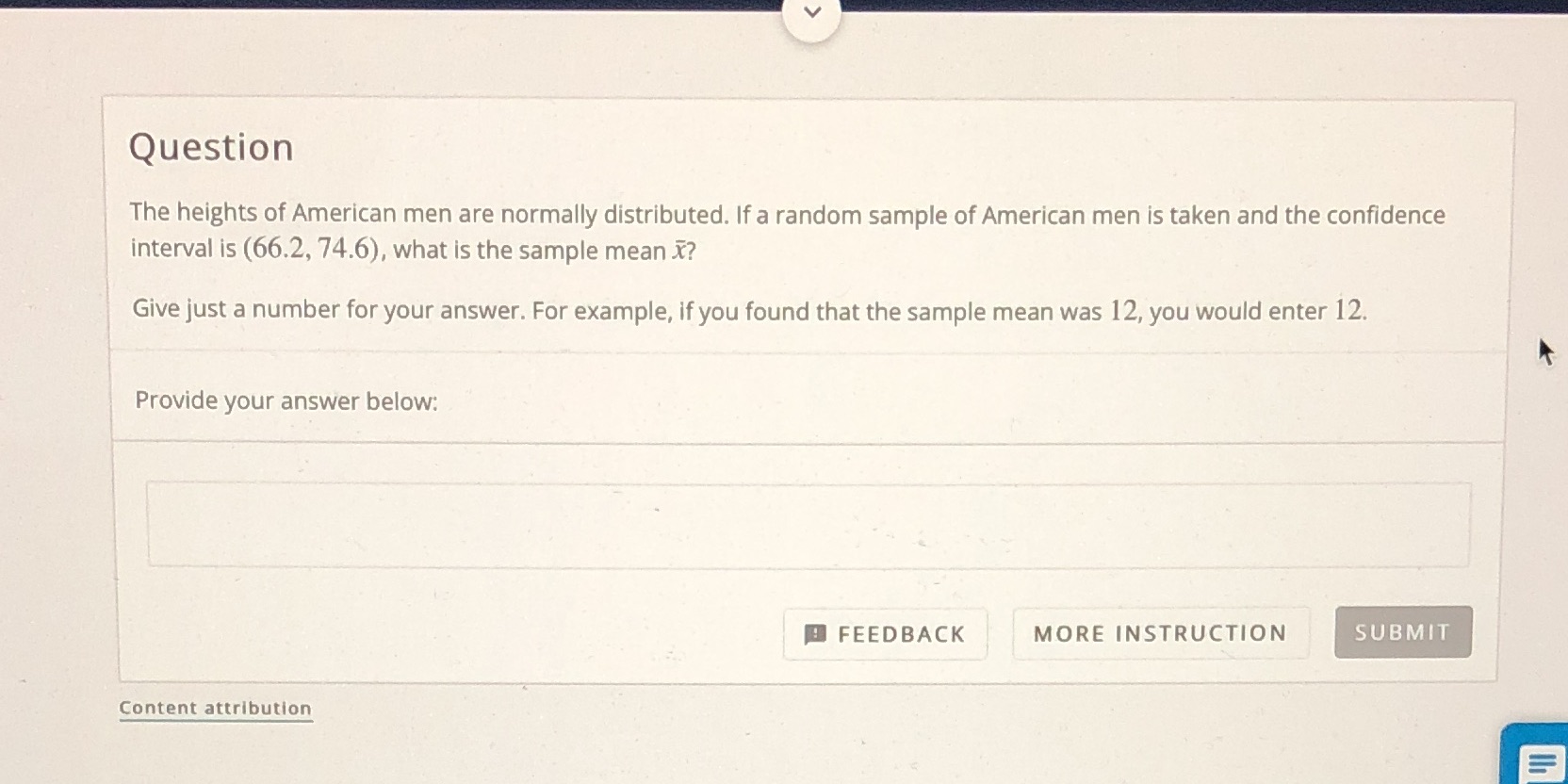Submit your answer with the SUBMIT button
The image size is (1568, 784).
[x=1402, y=632]
